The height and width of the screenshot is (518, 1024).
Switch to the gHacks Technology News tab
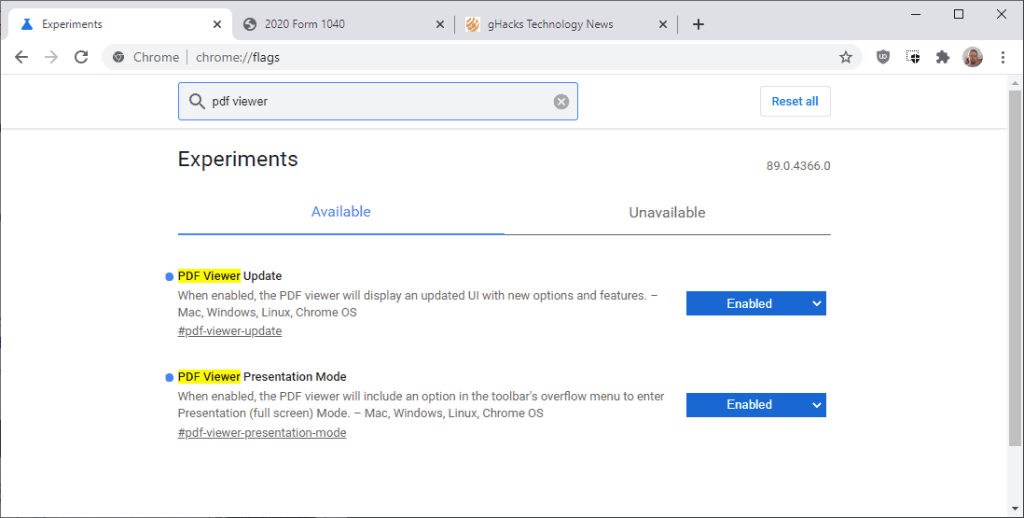[x=566, y=24]
